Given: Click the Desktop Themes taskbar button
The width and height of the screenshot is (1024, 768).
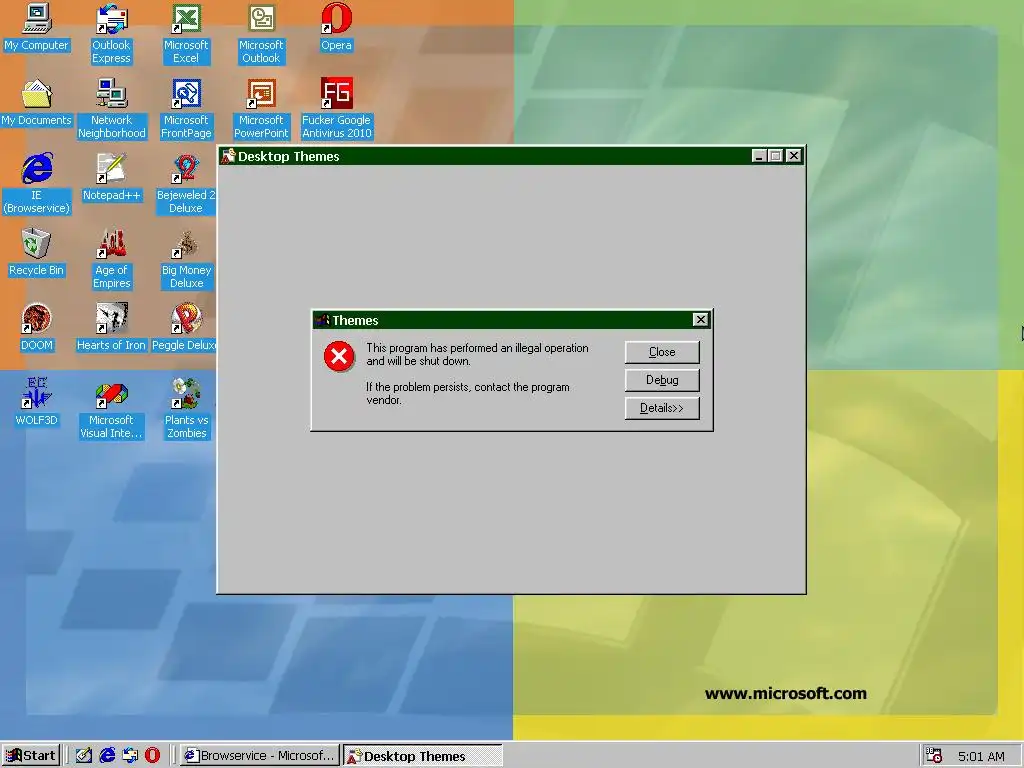Looking at the screenshot, I should 423,756.
